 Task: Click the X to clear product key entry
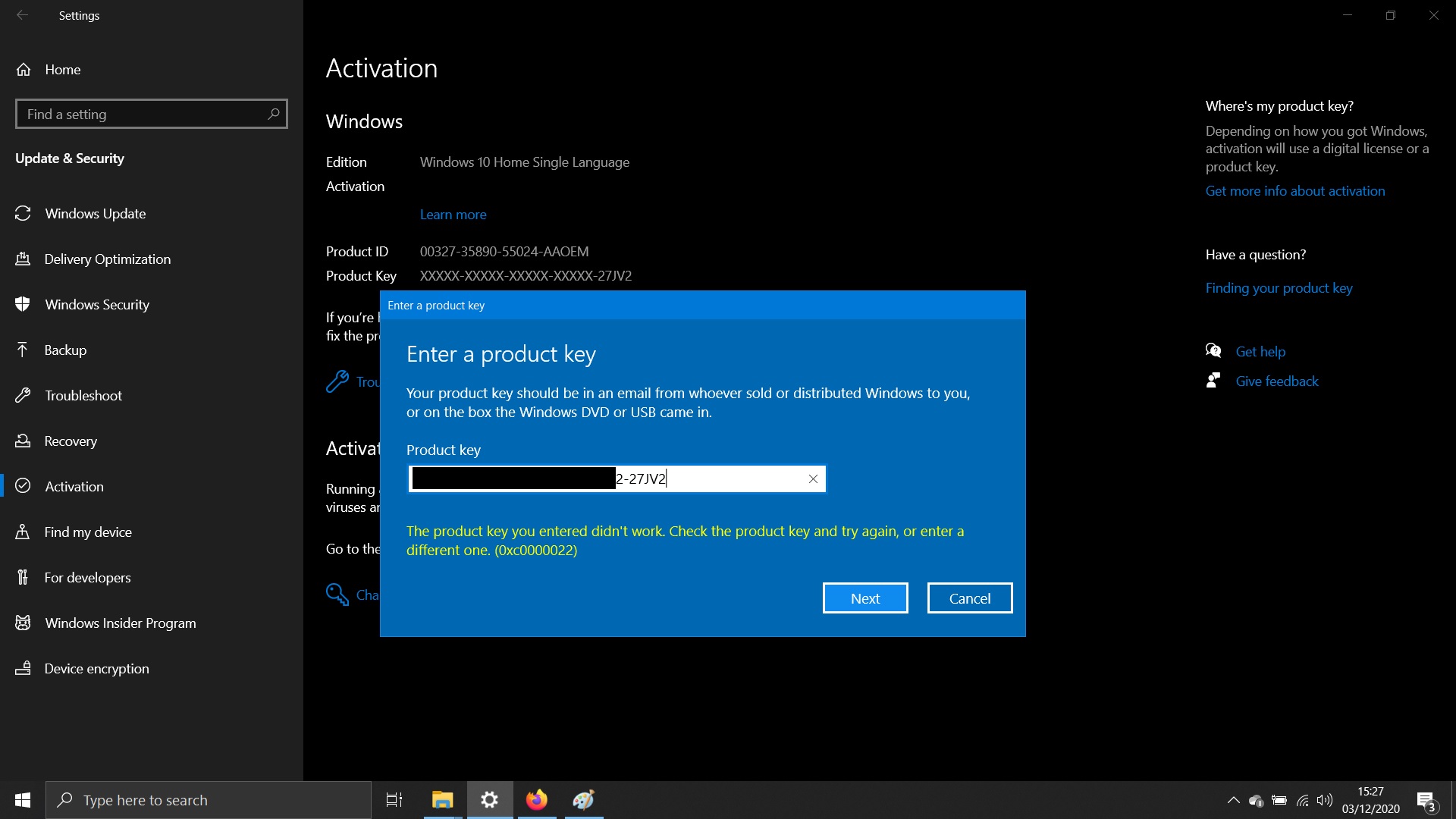(x=813, y=479)
